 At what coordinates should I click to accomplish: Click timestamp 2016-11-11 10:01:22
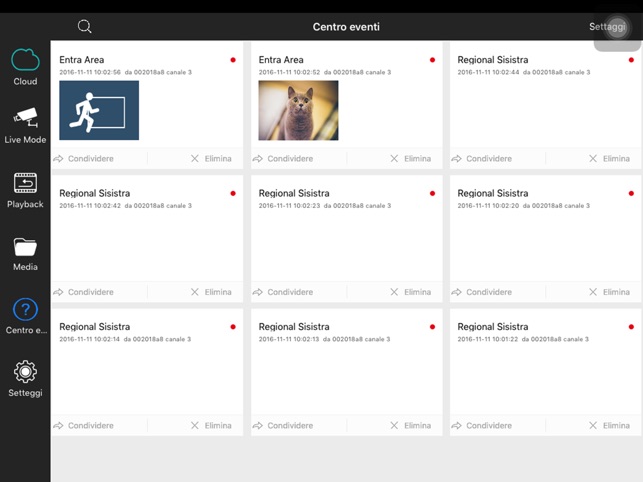coord(488,339)
